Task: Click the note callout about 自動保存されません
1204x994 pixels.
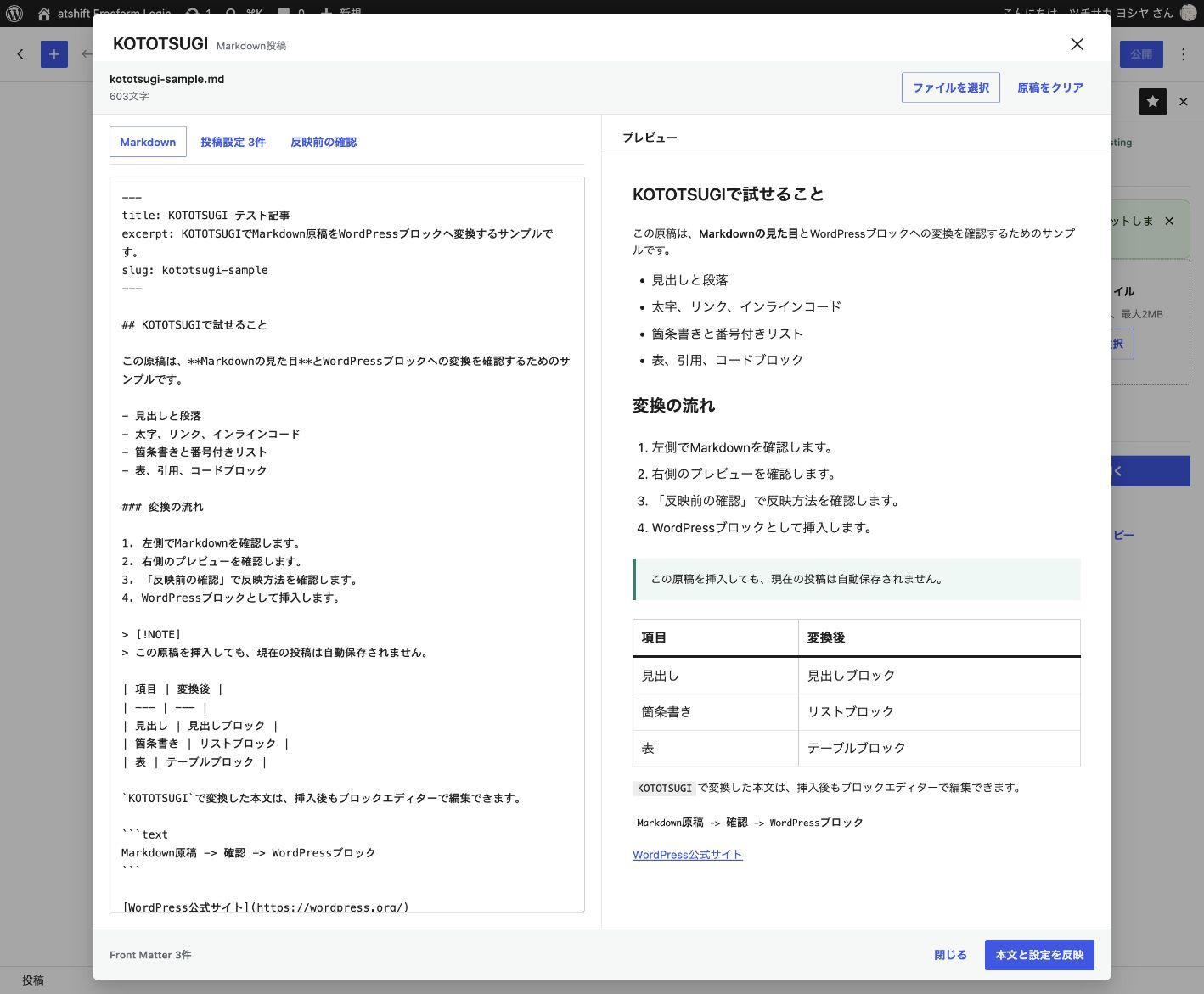Action: [x=857, y=579]
